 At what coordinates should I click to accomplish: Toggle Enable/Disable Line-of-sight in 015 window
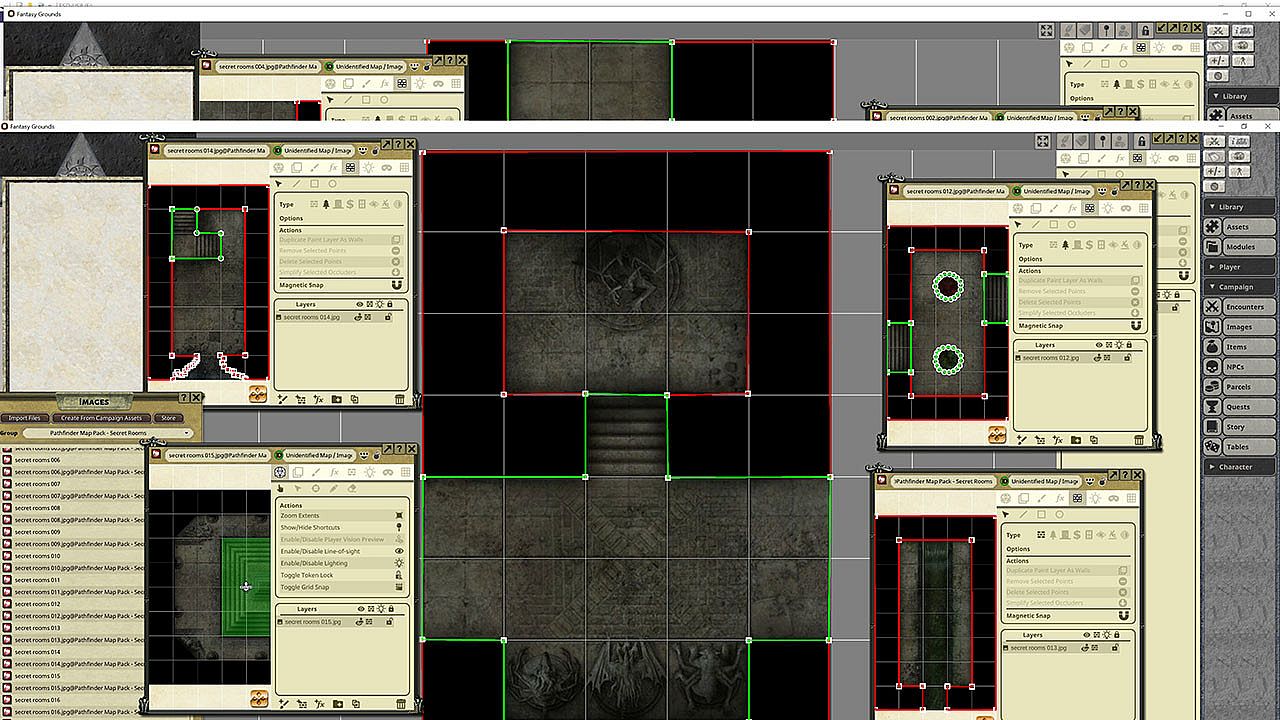[399, 551]
